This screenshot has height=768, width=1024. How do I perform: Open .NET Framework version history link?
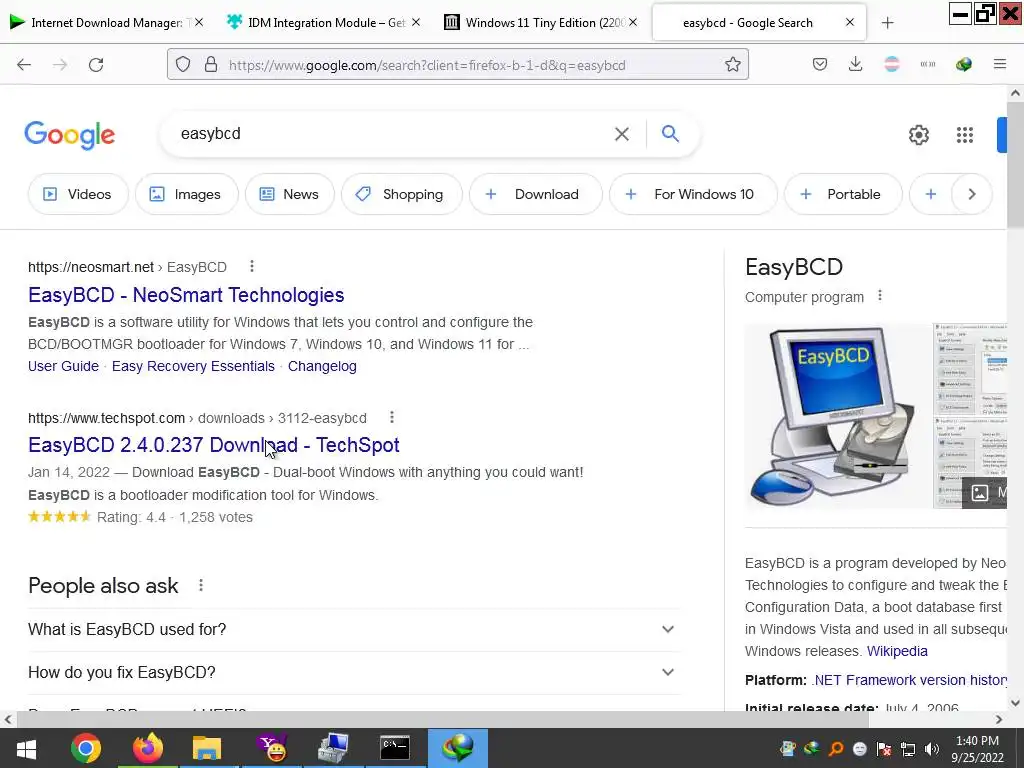[910, 680]
